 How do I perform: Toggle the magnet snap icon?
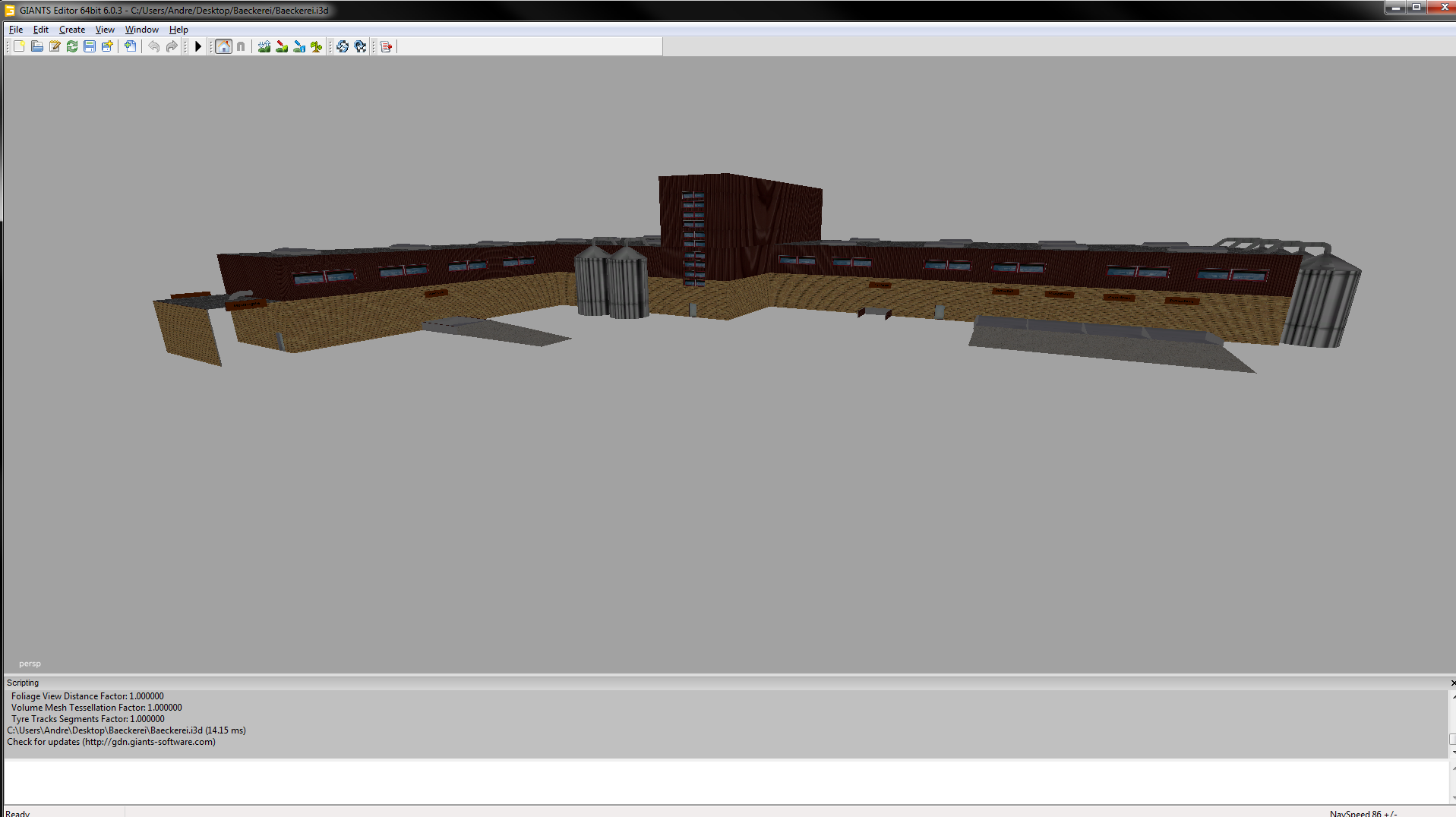pyautogui.click(x=241, y=46)
